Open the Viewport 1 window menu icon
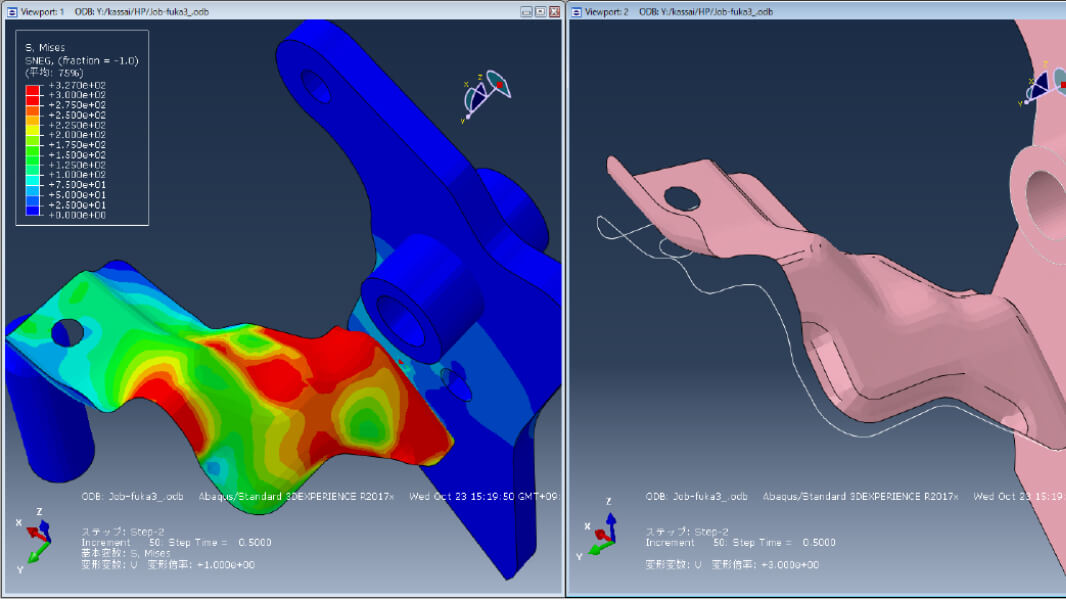Image resolution: width=1066 pixels, height=600 pixels. 12,12
